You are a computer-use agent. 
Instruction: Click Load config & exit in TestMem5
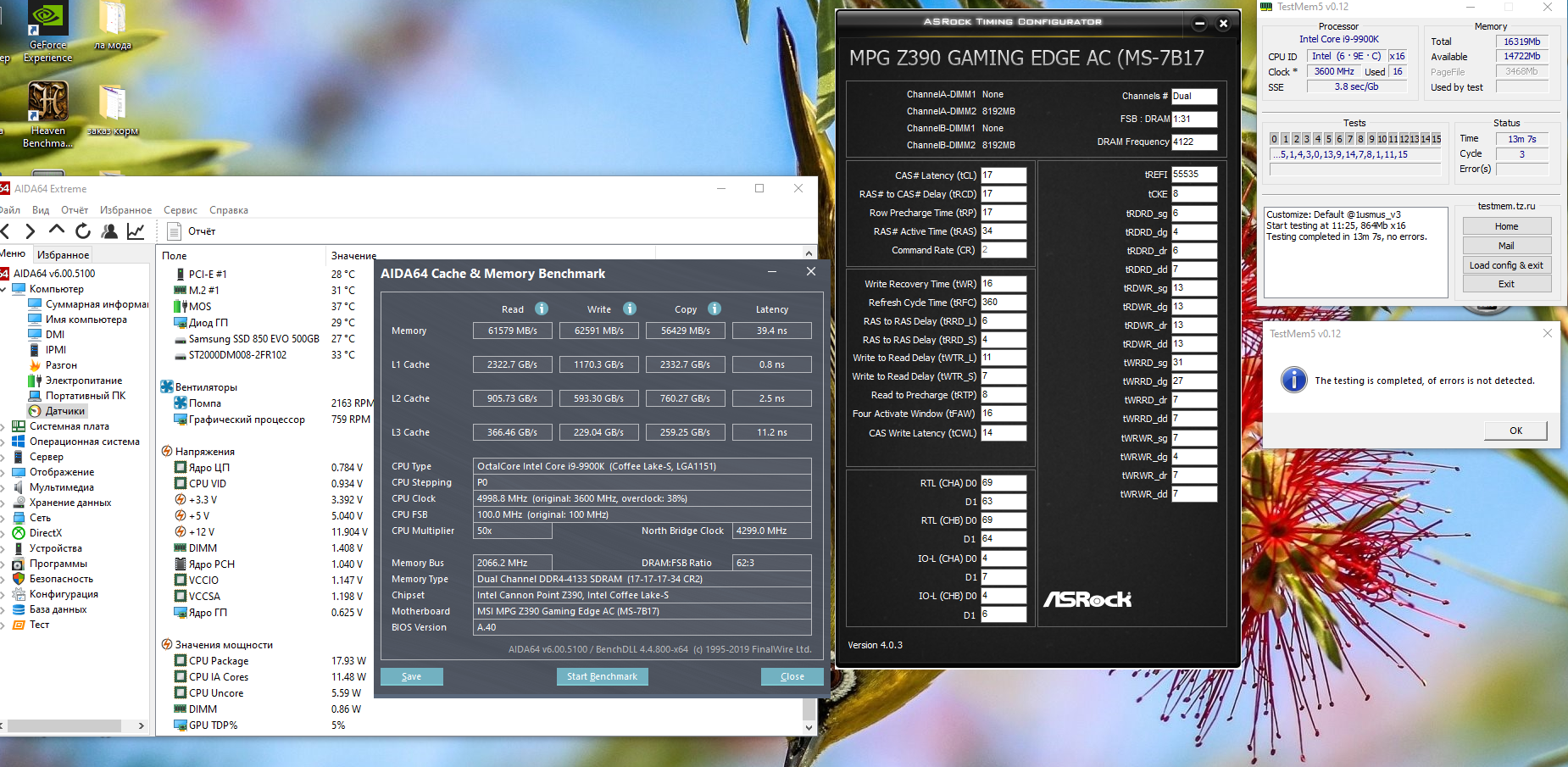tap(1506, 265)
